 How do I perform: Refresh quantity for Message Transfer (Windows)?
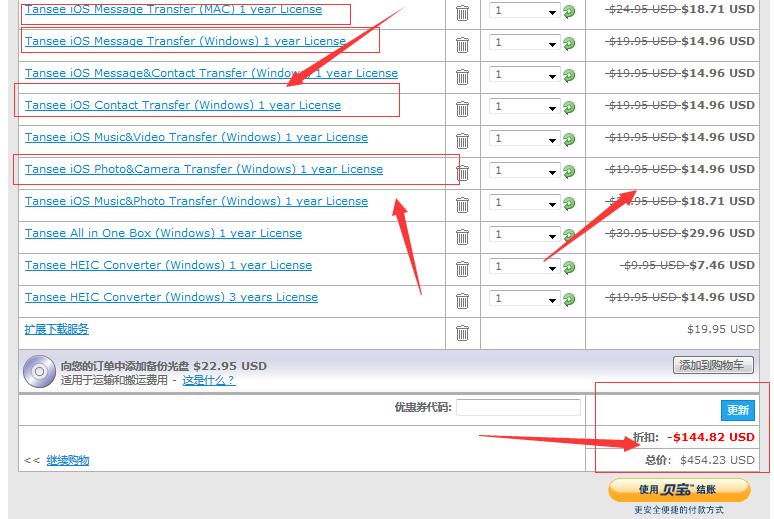569,43
